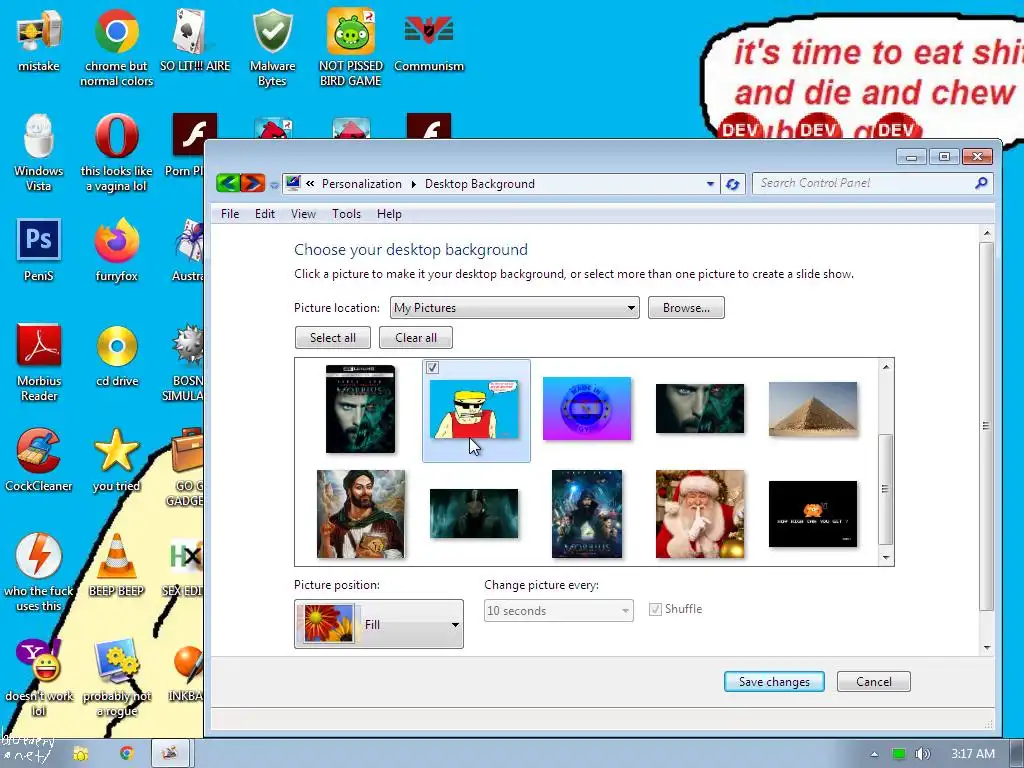Select the purple-blue badge wallpaper thumbnail

(x=586, y=408)
